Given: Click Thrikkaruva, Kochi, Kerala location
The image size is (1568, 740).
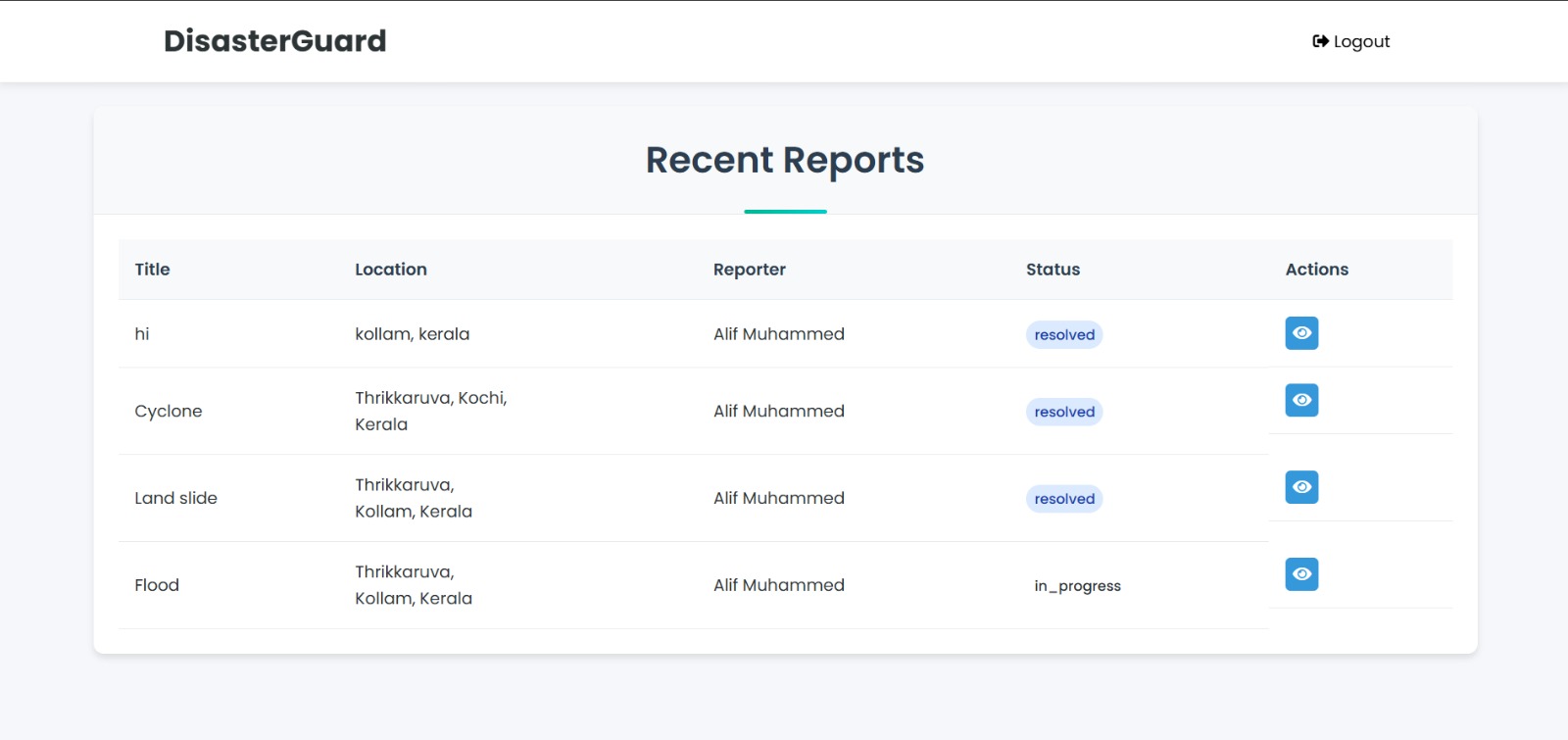Looking at the screenshot, I should tap(430, 411).
